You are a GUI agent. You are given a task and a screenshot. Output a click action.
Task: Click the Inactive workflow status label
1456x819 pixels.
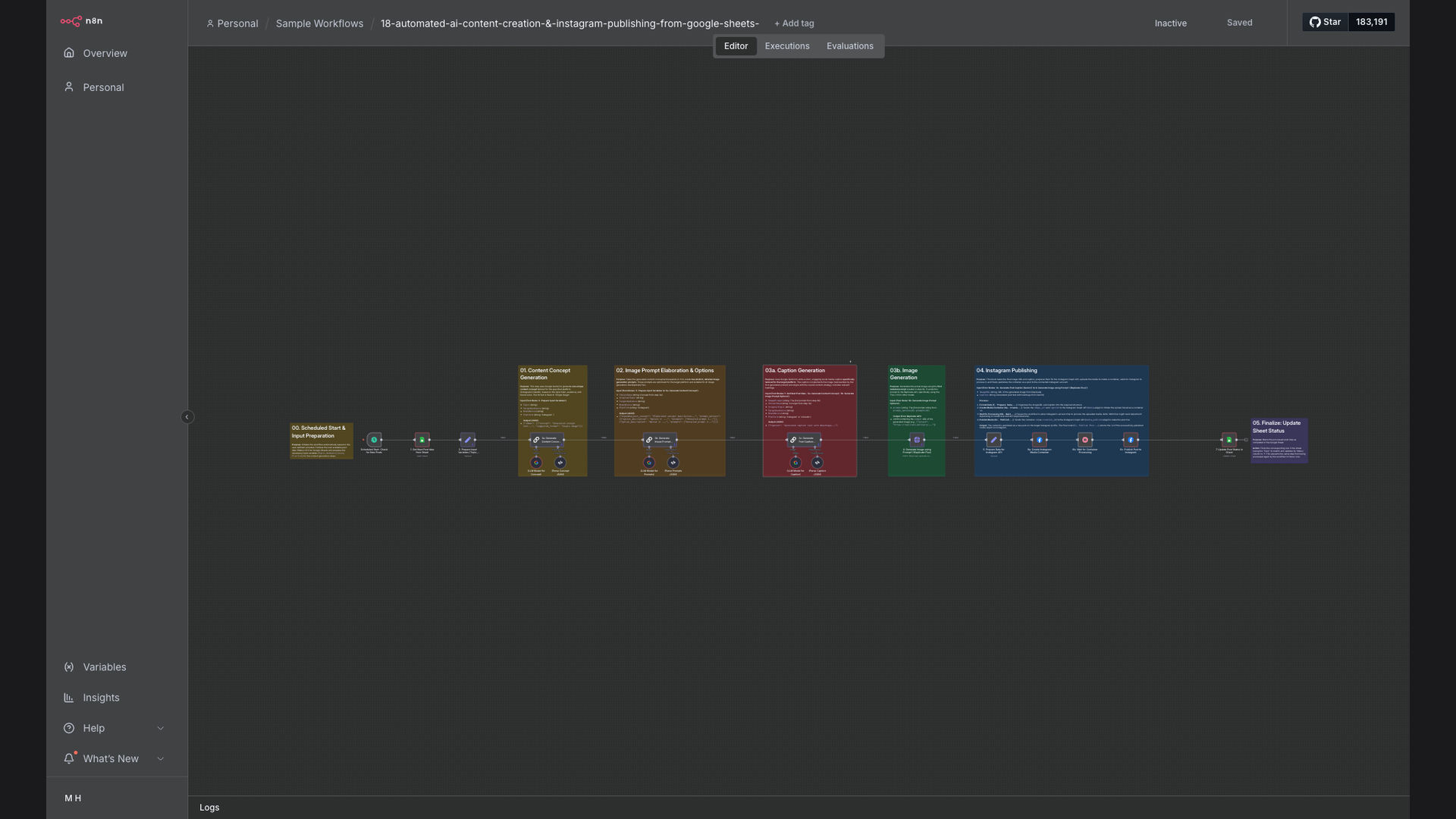pyautogui.click(x=1170, y=24)
